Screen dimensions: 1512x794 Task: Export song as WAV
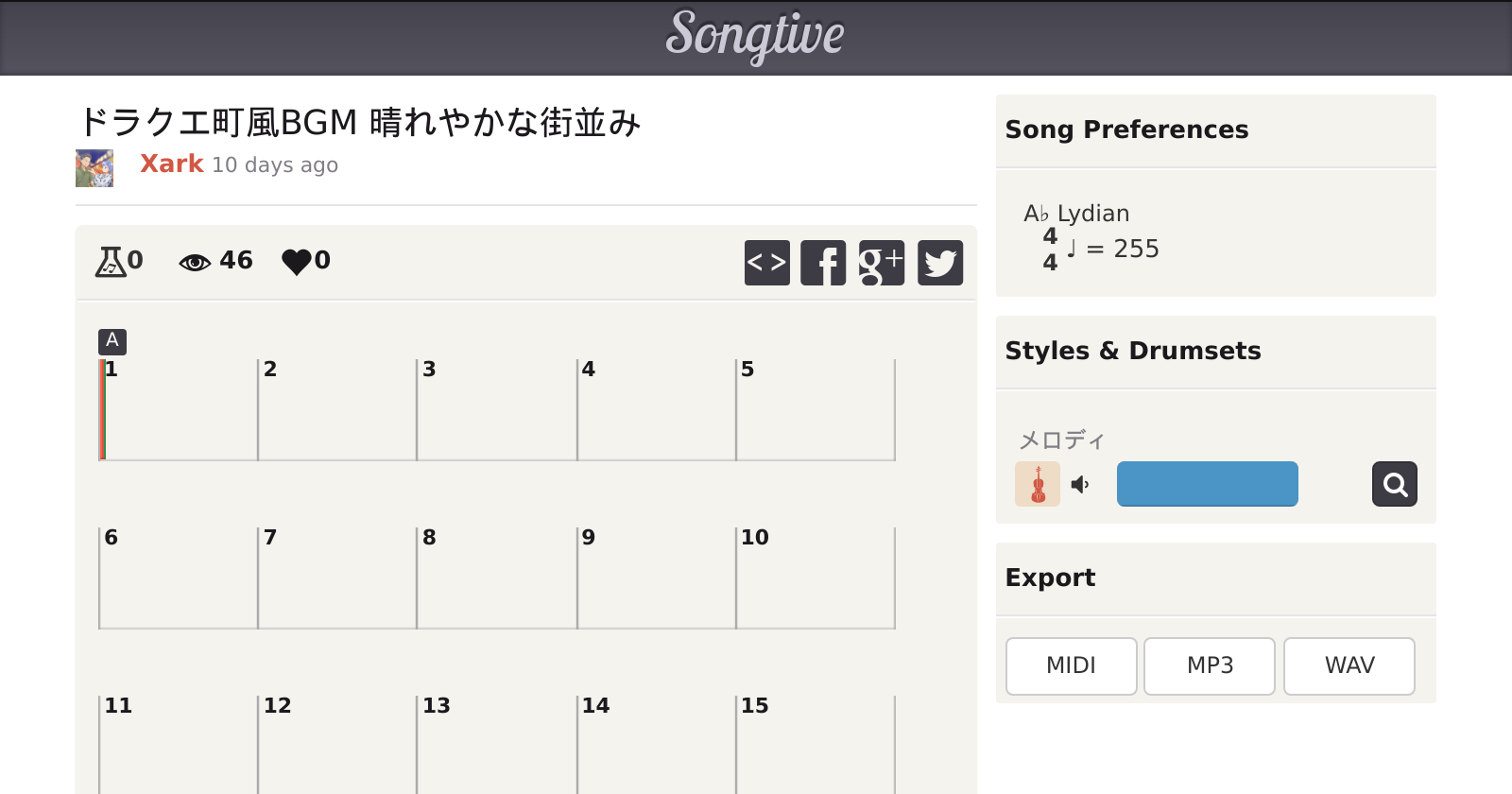click(x=1349, y=665)
